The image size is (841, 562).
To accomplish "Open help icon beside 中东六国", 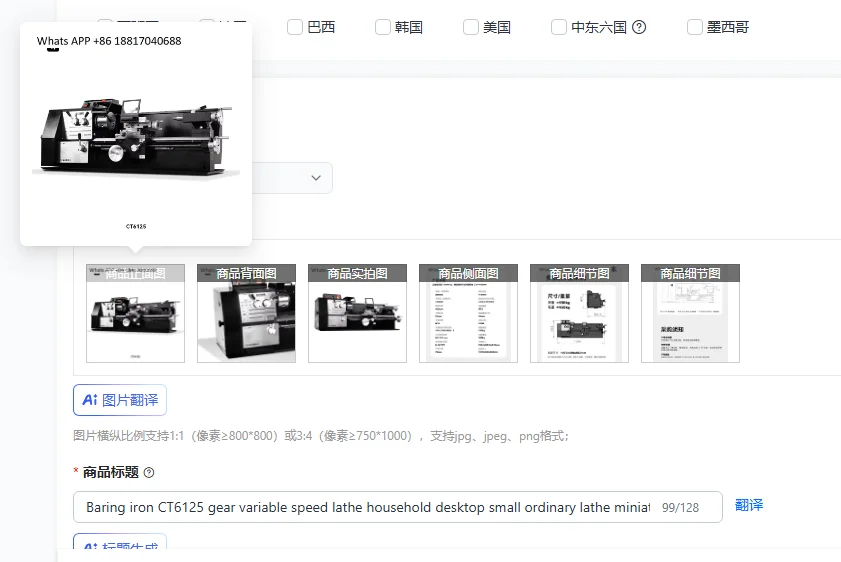I will (639, 27).
